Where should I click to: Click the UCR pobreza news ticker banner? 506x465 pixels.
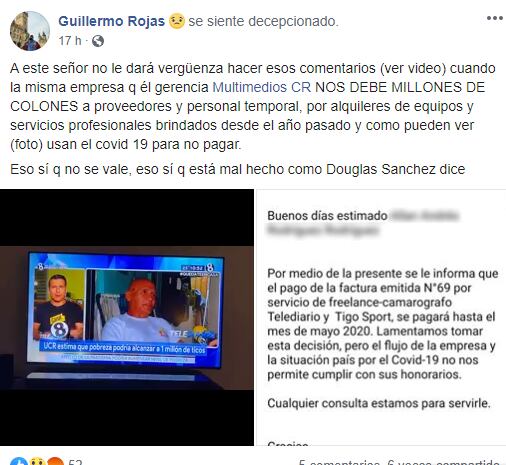(x=124, y=347)
